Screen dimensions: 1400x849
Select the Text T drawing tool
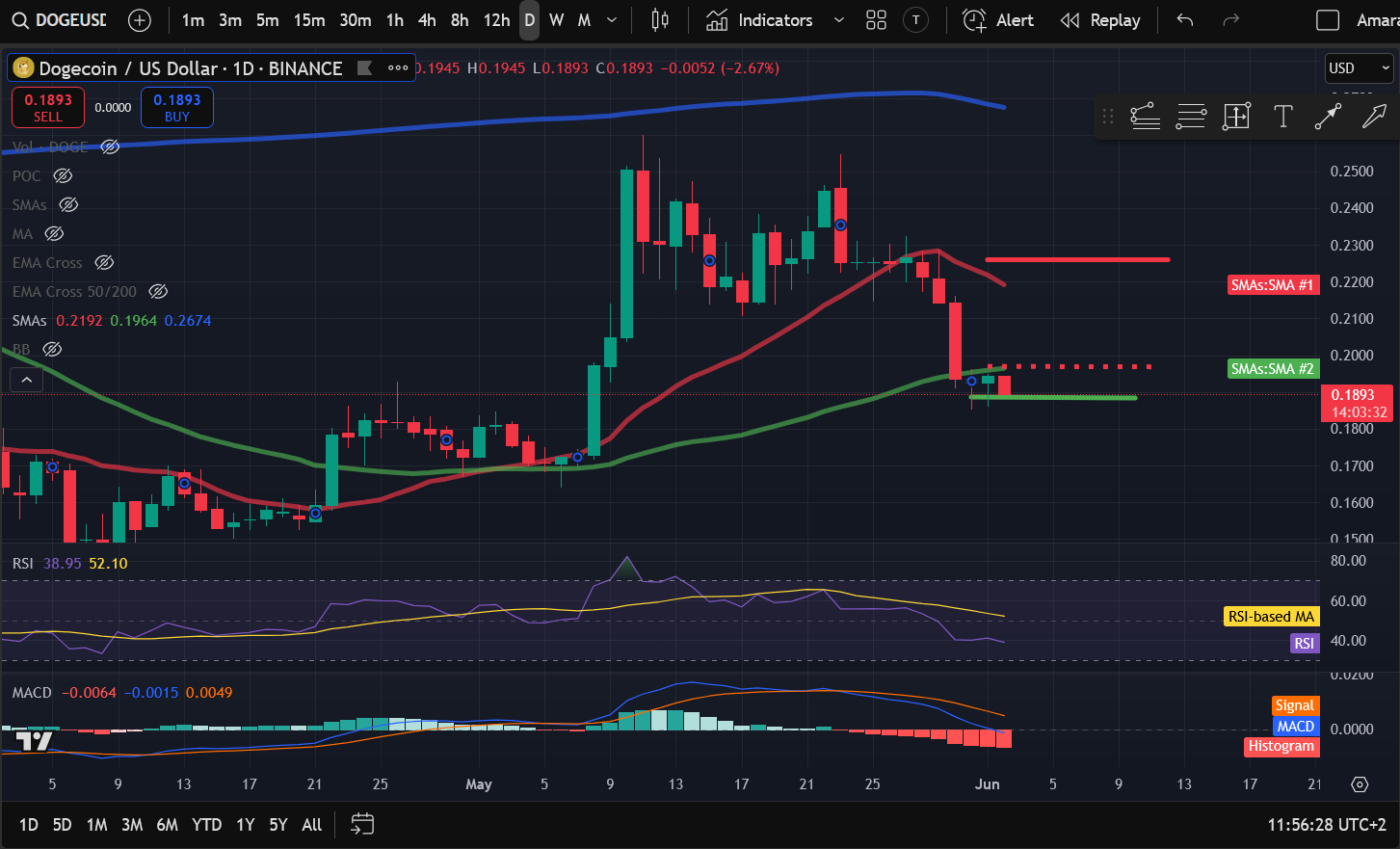pyautogui.click(x=1282, y=117)
